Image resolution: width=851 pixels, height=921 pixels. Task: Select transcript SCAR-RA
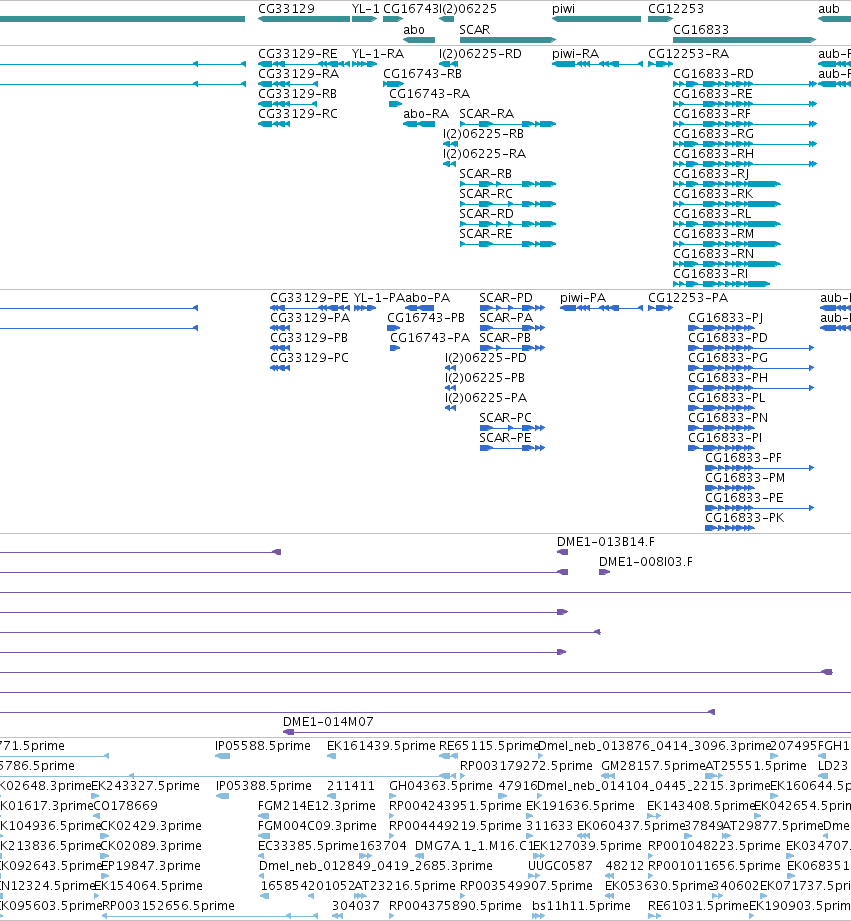[x=486, y=114]
